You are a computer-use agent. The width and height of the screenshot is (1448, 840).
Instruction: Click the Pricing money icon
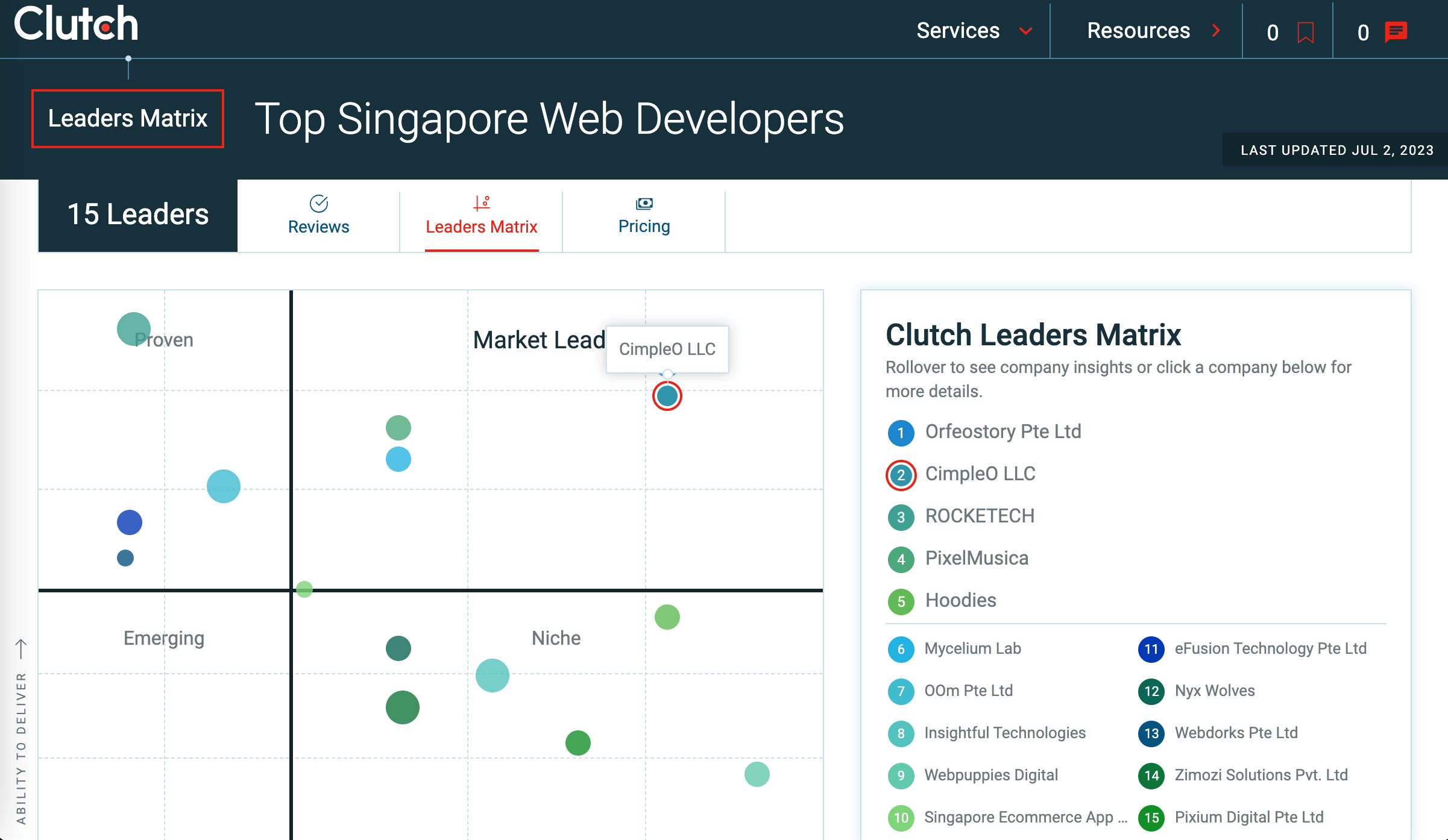[644, 204]
